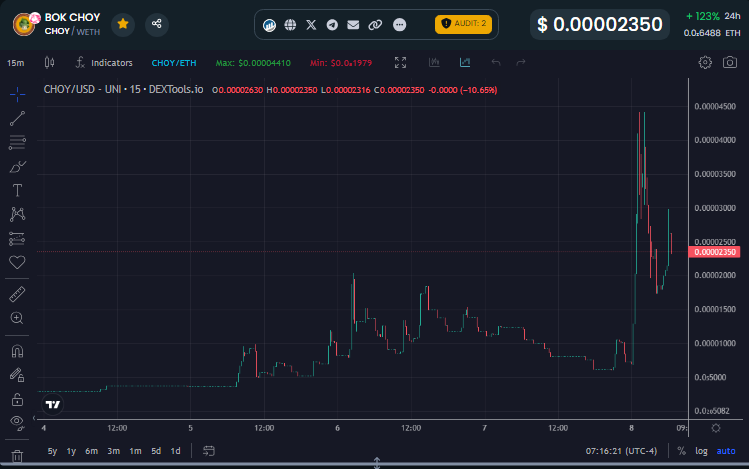Undo the last chart action
The height and width of the screenshot is (469, 749).
(496, 63)
